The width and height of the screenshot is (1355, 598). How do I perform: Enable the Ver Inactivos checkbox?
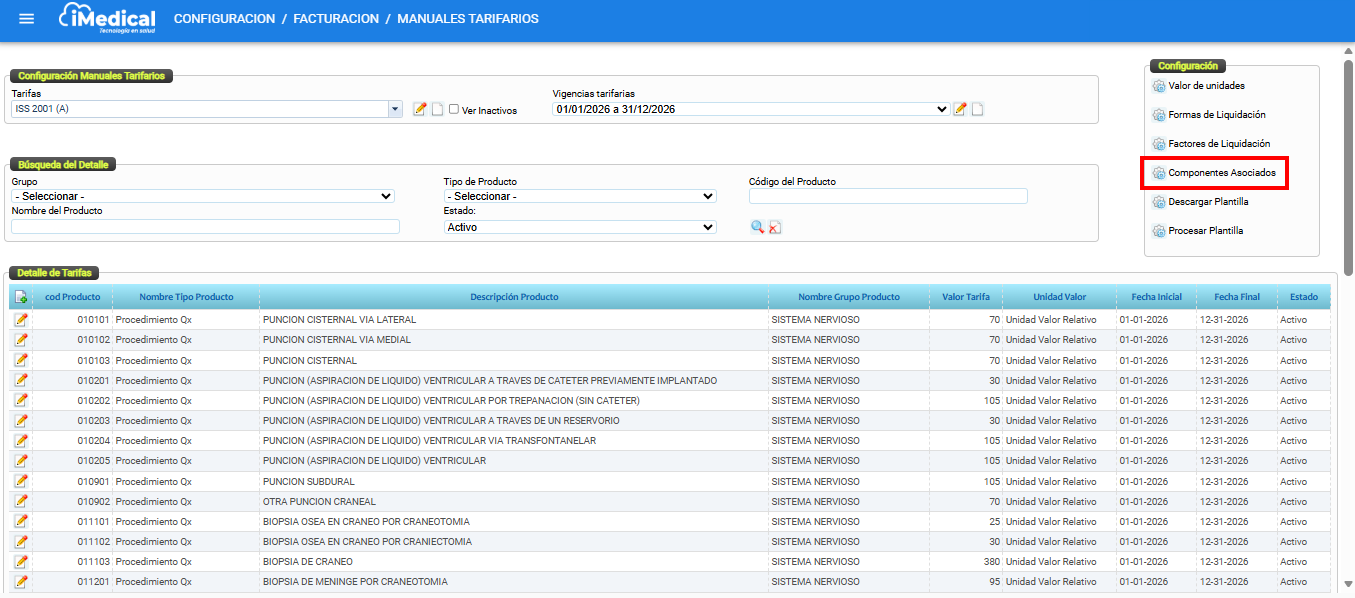(454, 110)
